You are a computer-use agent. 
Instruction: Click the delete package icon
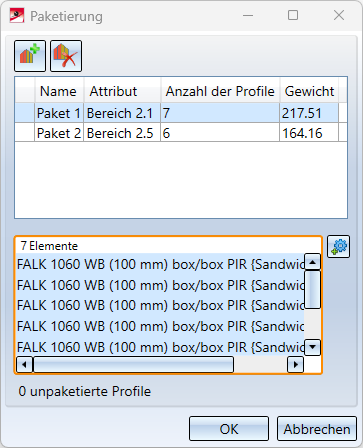coord(66,56)
